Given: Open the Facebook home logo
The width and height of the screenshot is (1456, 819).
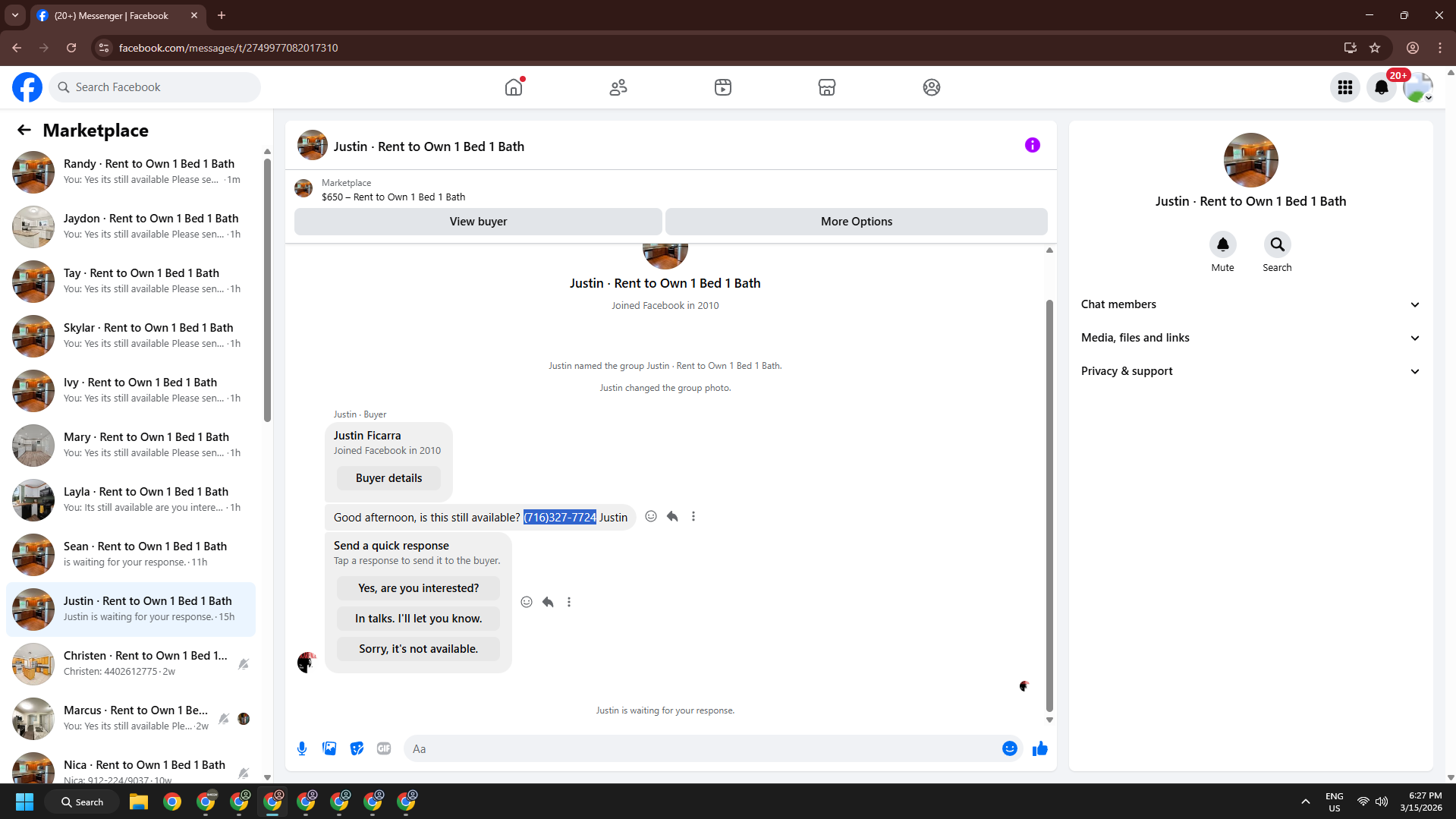Looking at the screenshot, I should pos(27,87).
